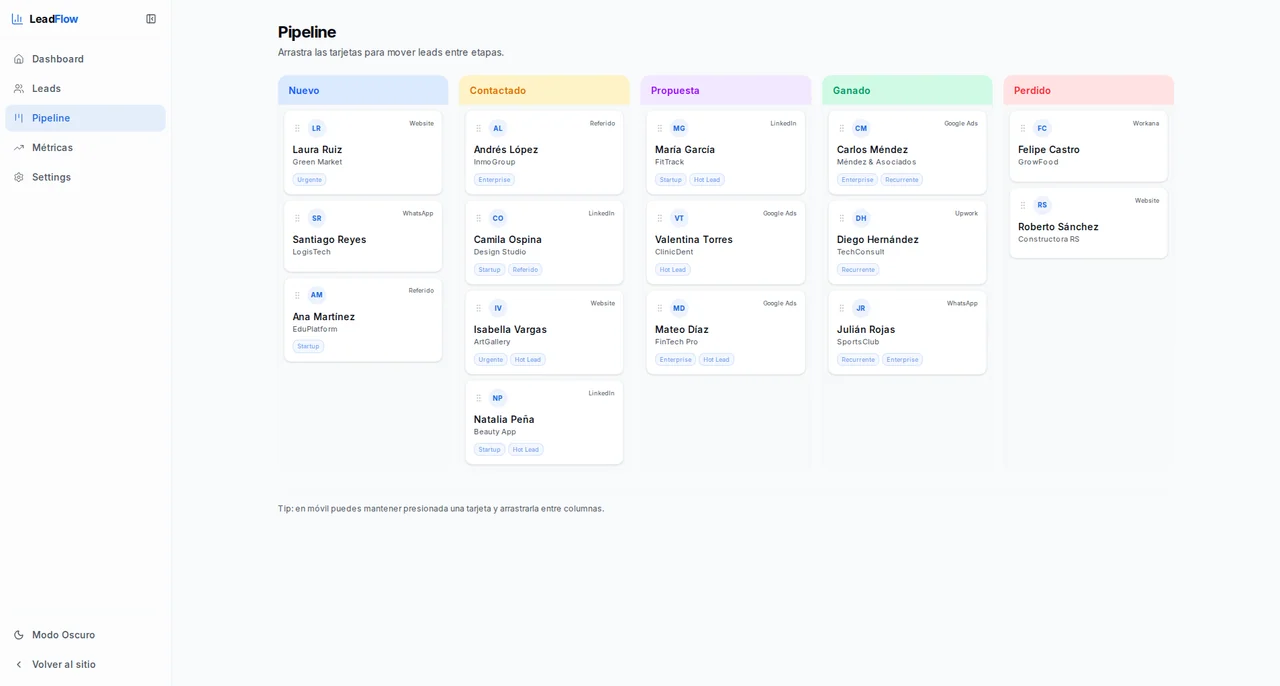
Task: Click the MG avatar badge
Action: (679, 128)
